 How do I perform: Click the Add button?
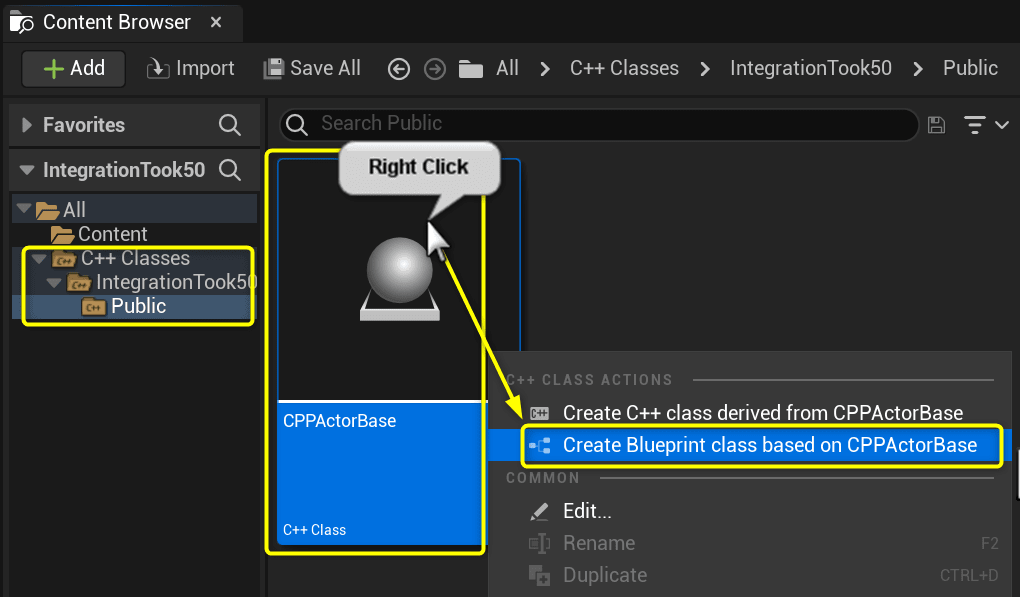point(72,68)
